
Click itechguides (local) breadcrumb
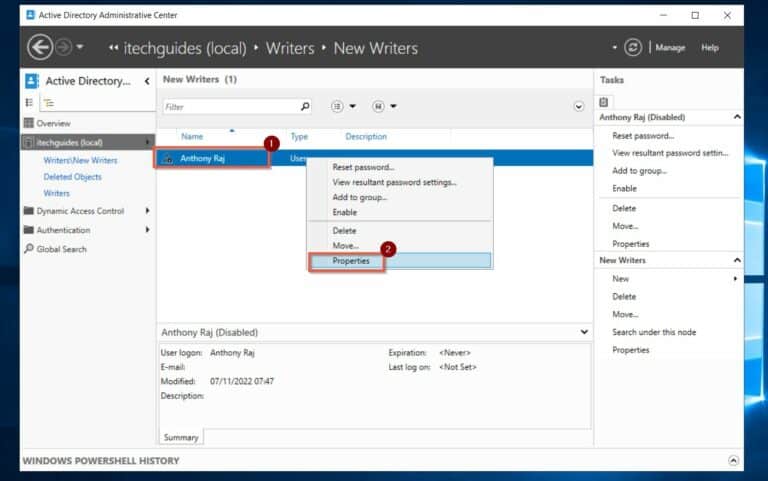click(185, 48)
